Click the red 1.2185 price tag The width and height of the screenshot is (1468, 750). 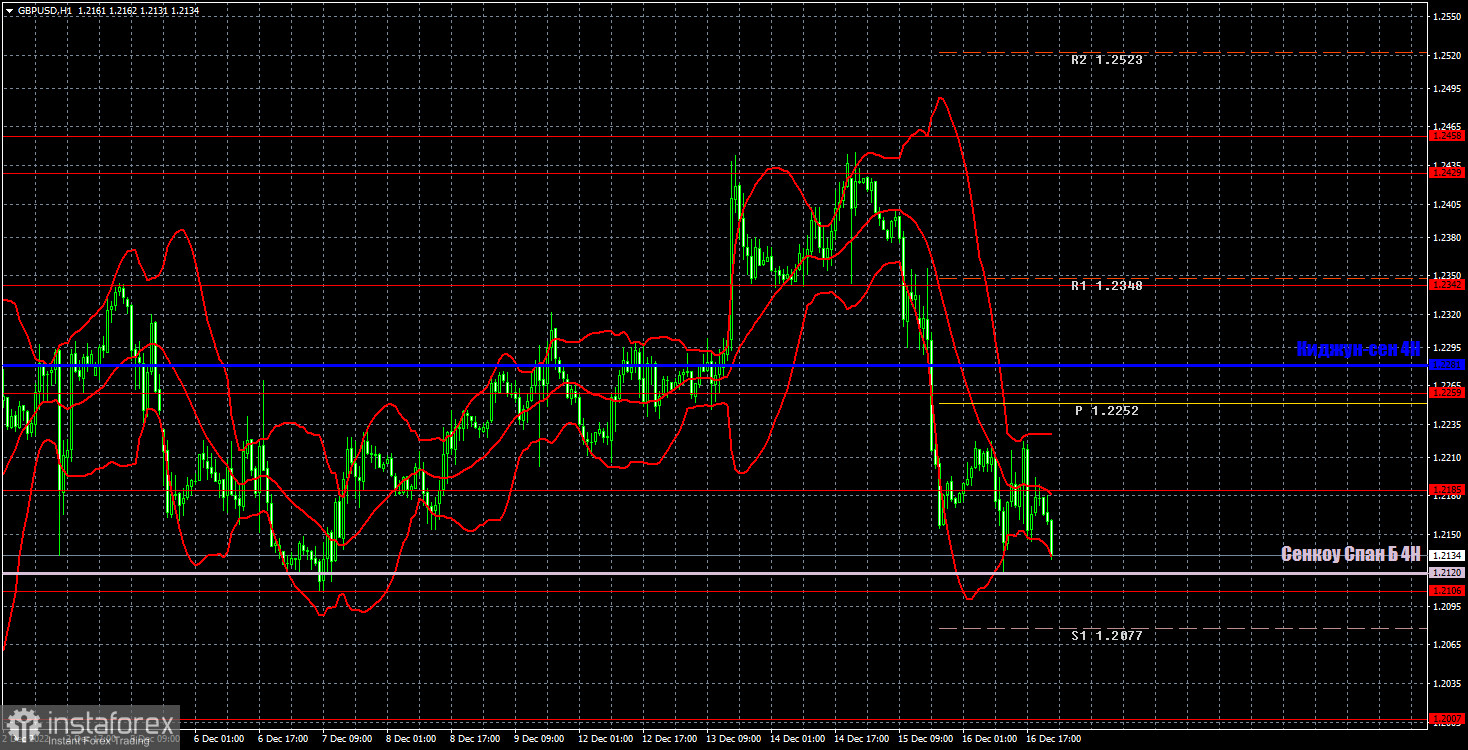point(1448,490)
